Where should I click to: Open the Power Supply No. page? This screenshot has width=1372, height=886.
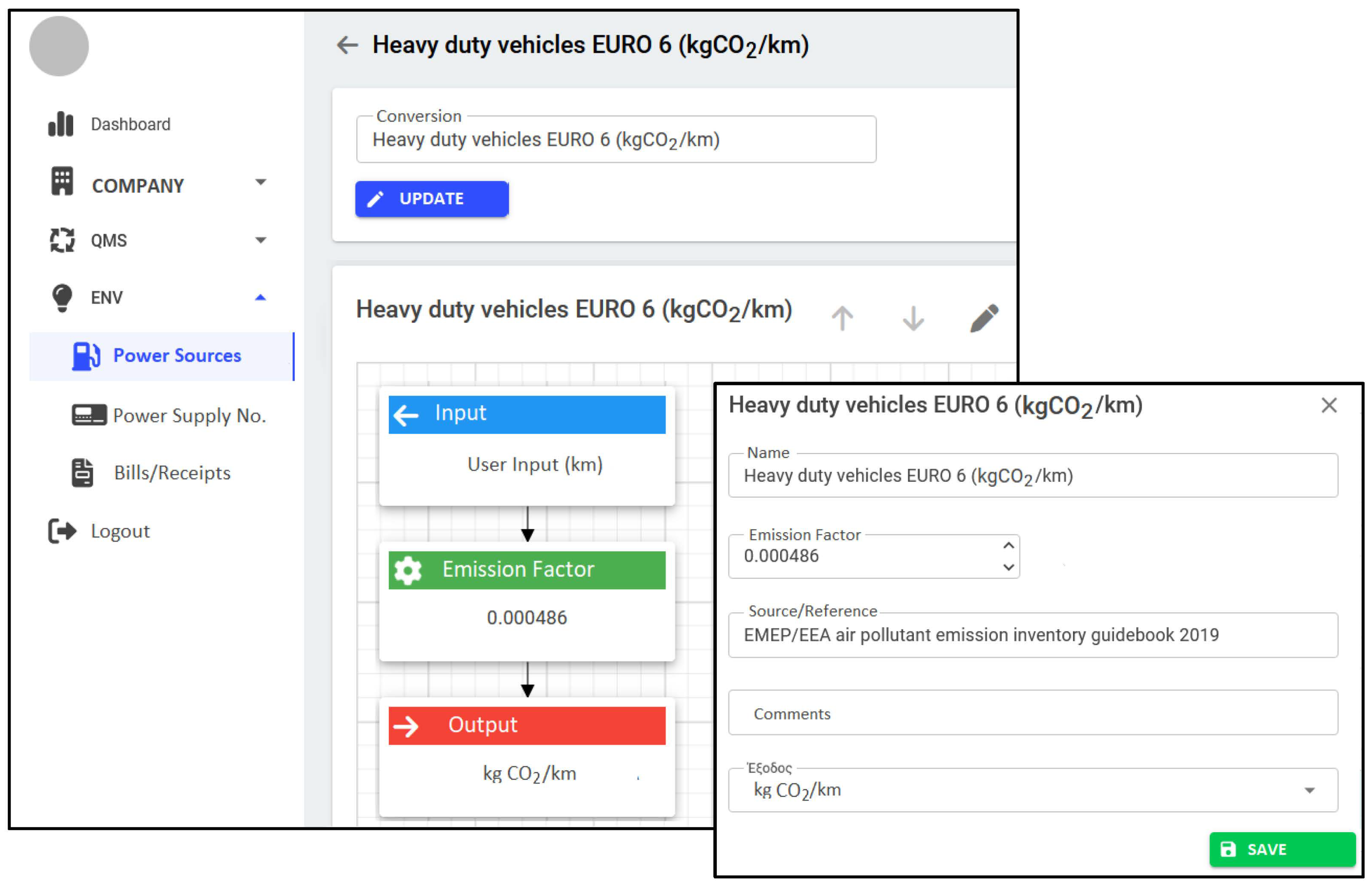click(x=189, y=416)
